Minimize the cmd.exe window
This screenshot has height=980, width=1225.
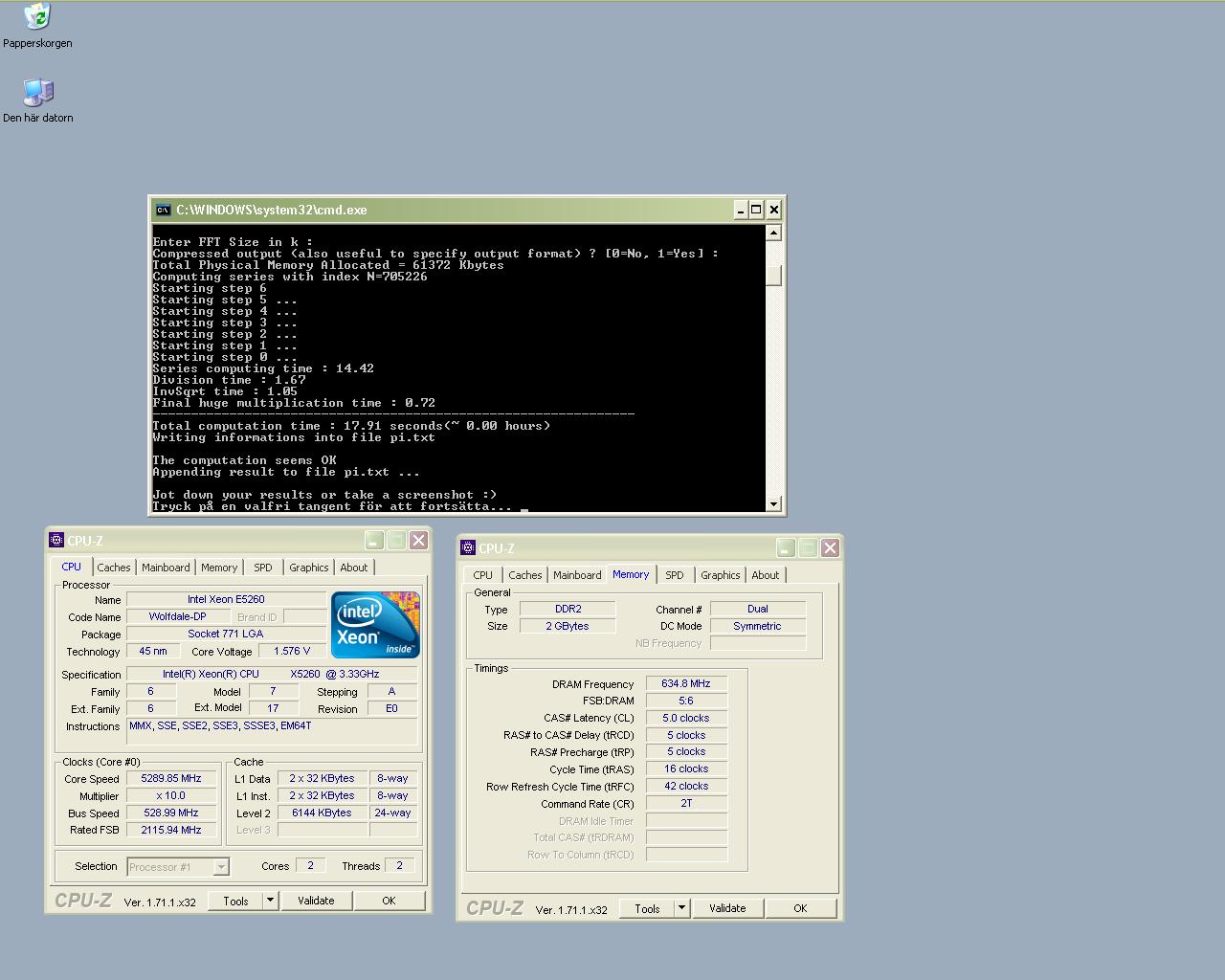tap(741, 210)
